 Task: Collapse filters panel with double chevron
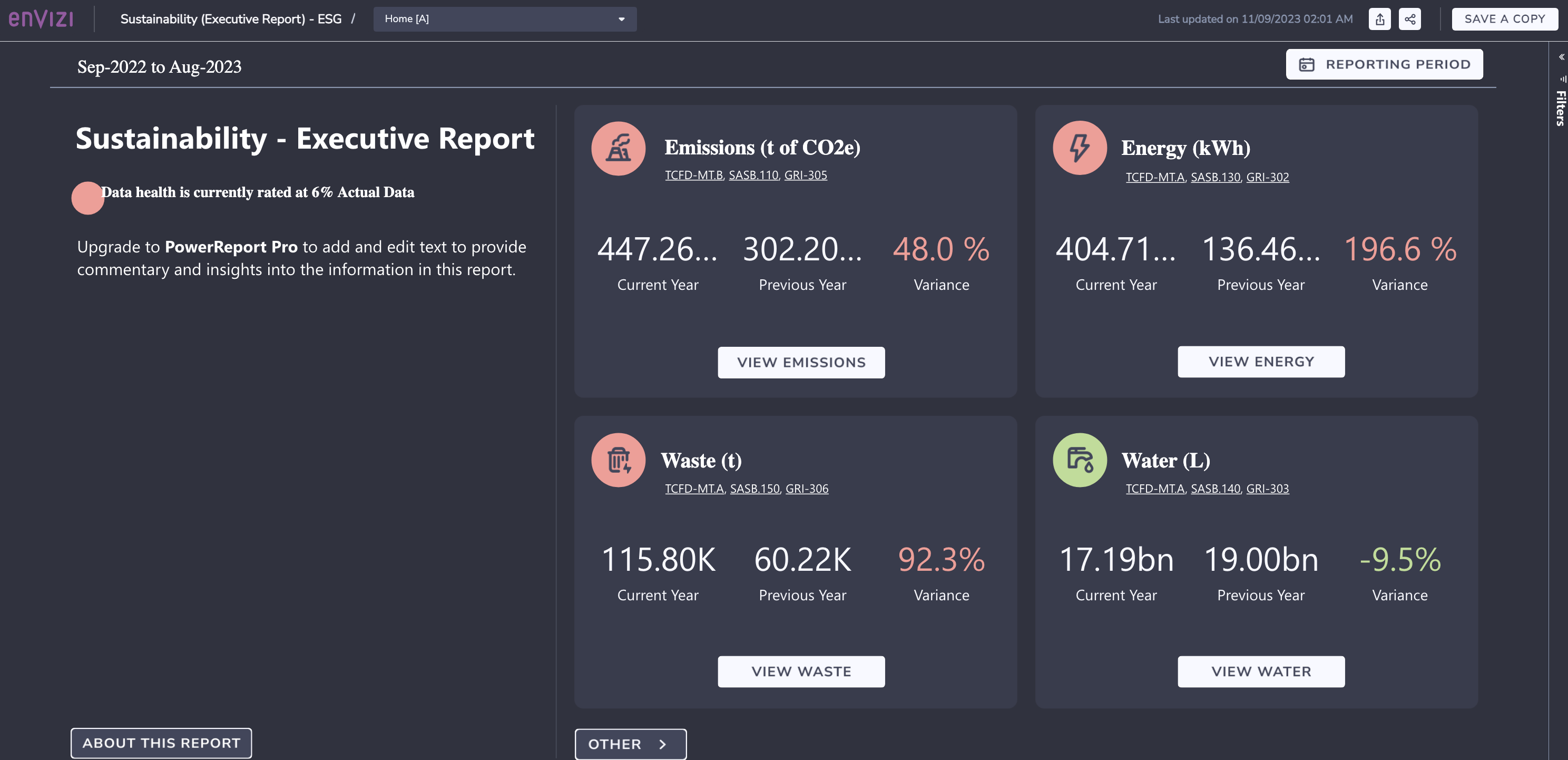click(x=1561, y=56)
